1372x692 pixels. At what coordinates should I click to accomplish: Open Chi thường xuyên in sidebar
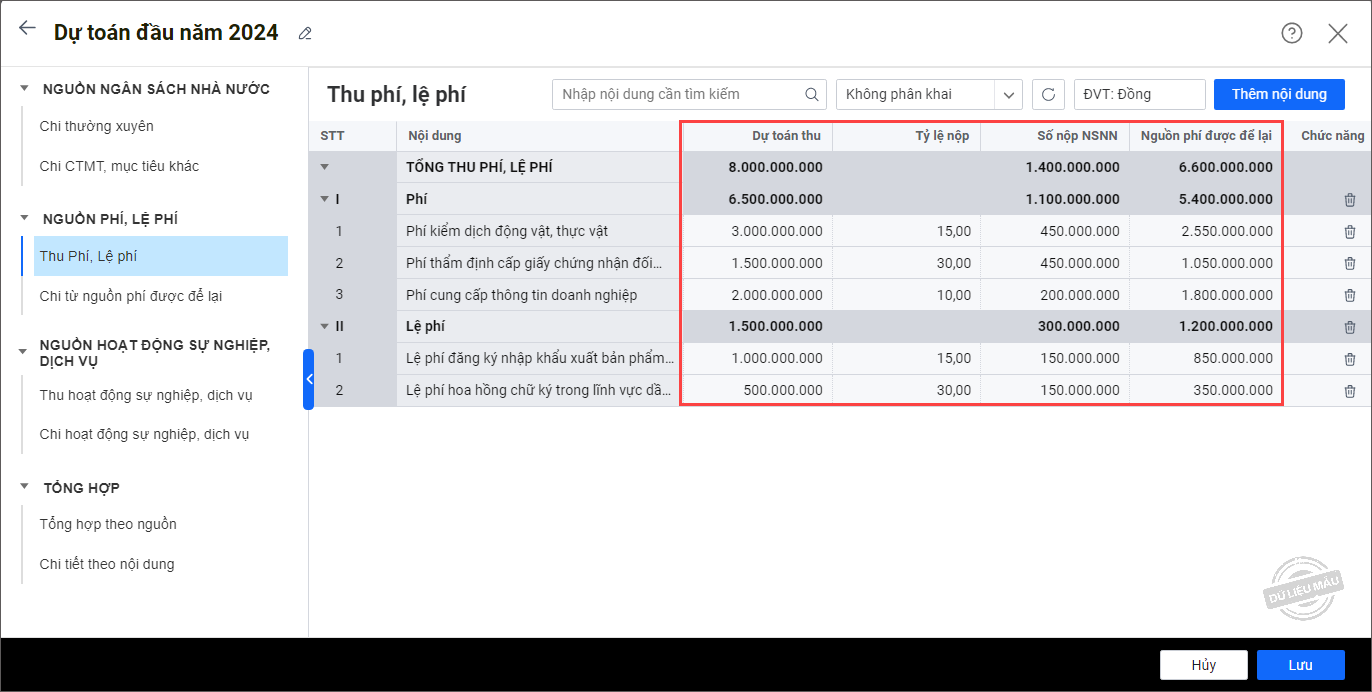coord(96,126)
